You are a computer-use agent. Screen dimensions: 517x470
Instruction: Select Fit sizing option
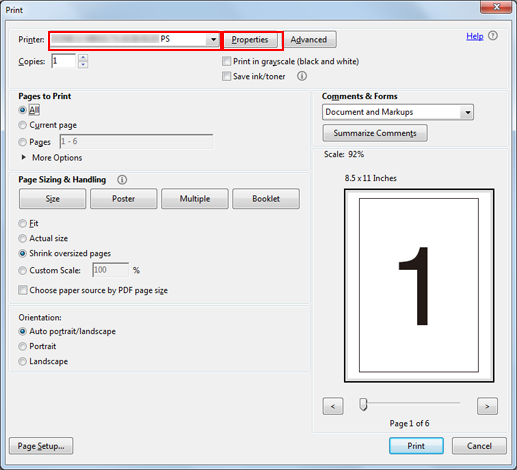[x=22, y=223]
